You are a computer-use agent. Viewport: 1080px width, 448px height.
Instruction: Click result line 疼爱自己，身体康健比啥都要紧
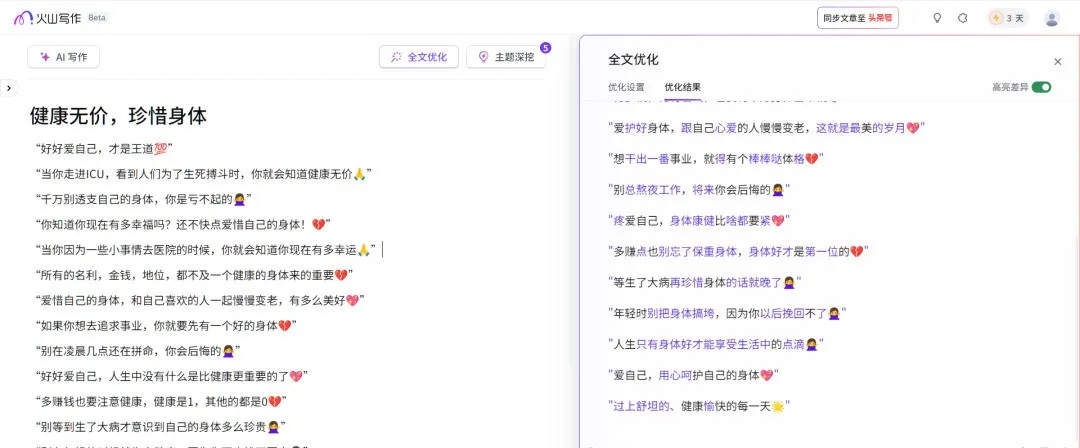click(x=698, y=221)
